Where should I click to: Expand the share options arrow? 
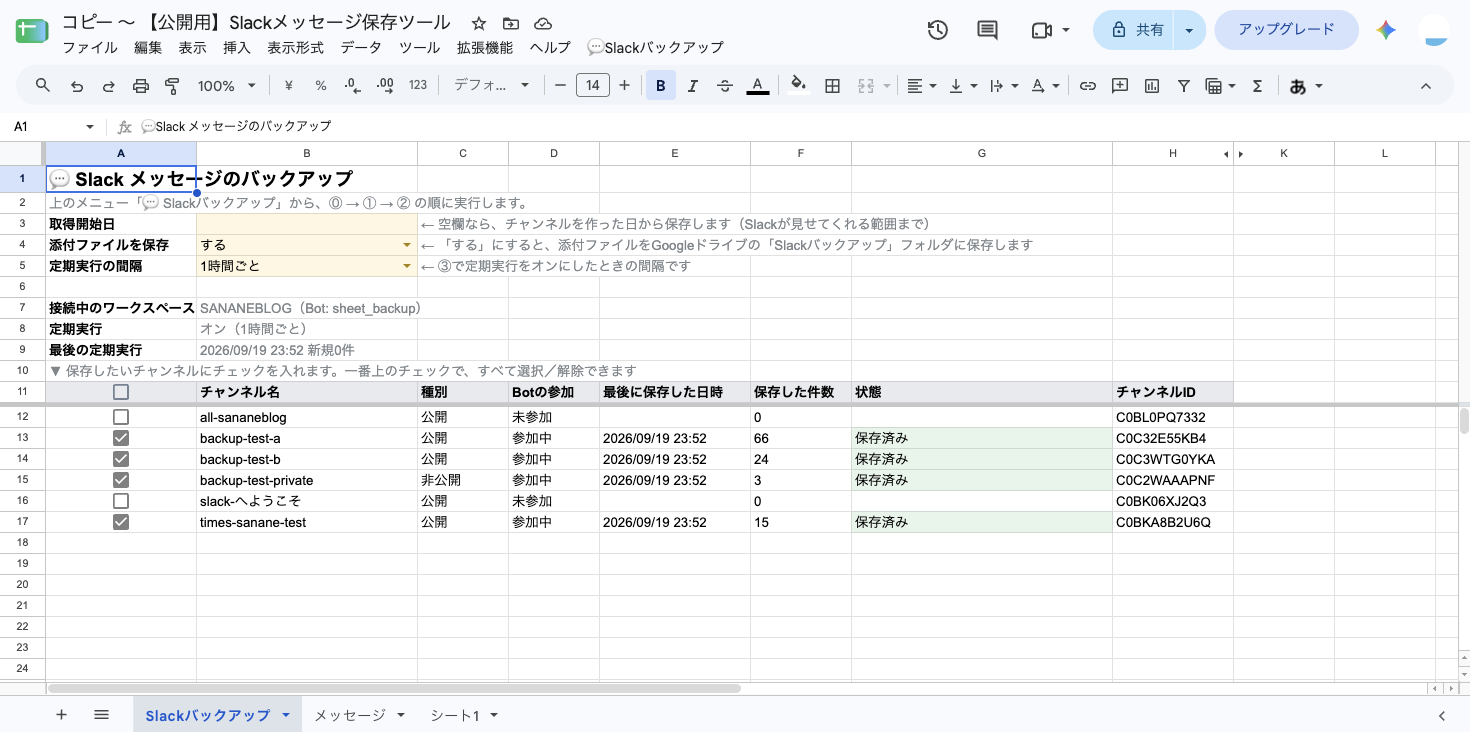pyautogui.click(x=1189, y=30)
